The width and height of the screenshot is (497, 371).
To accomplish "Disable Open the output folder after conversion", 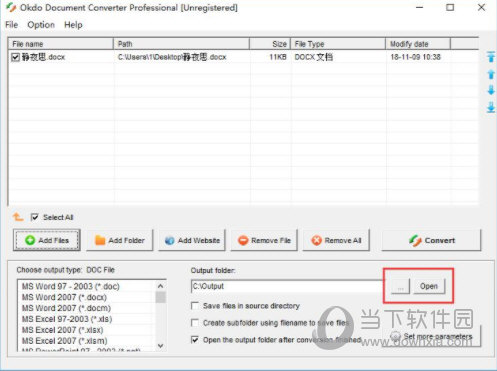I will click(x=195, y=340).
